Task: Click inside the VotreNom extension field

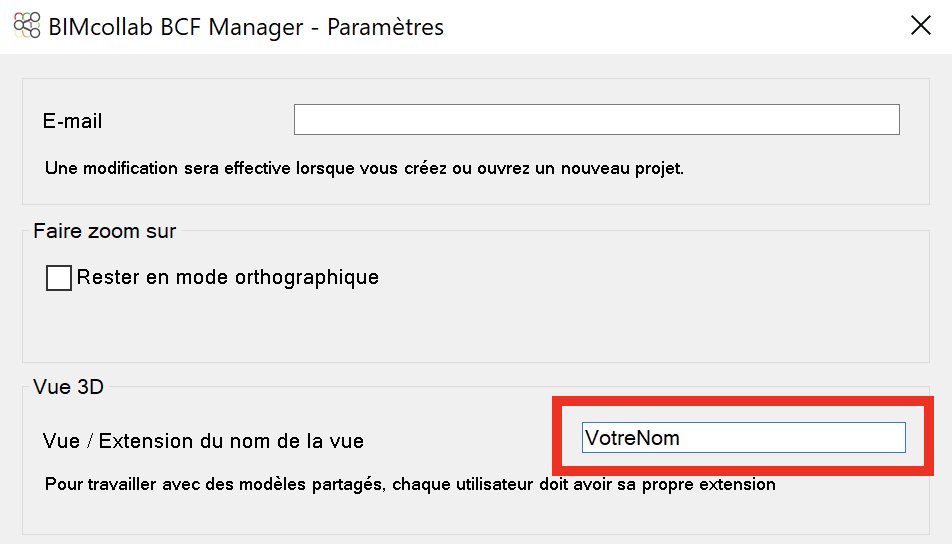Action: 743,438
